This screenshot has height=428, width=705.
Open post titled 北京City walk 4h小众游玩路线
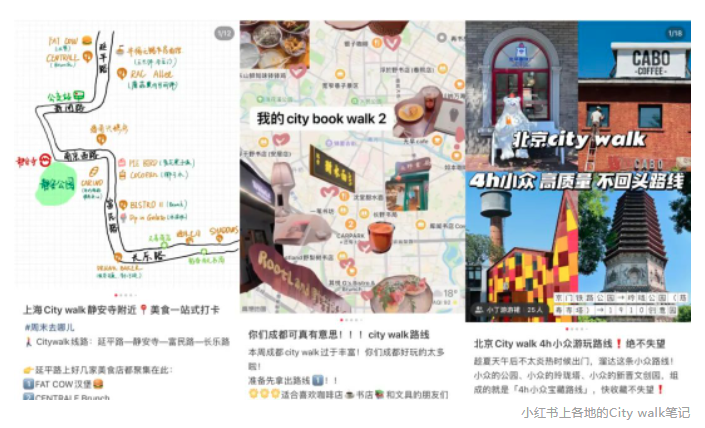569,344
